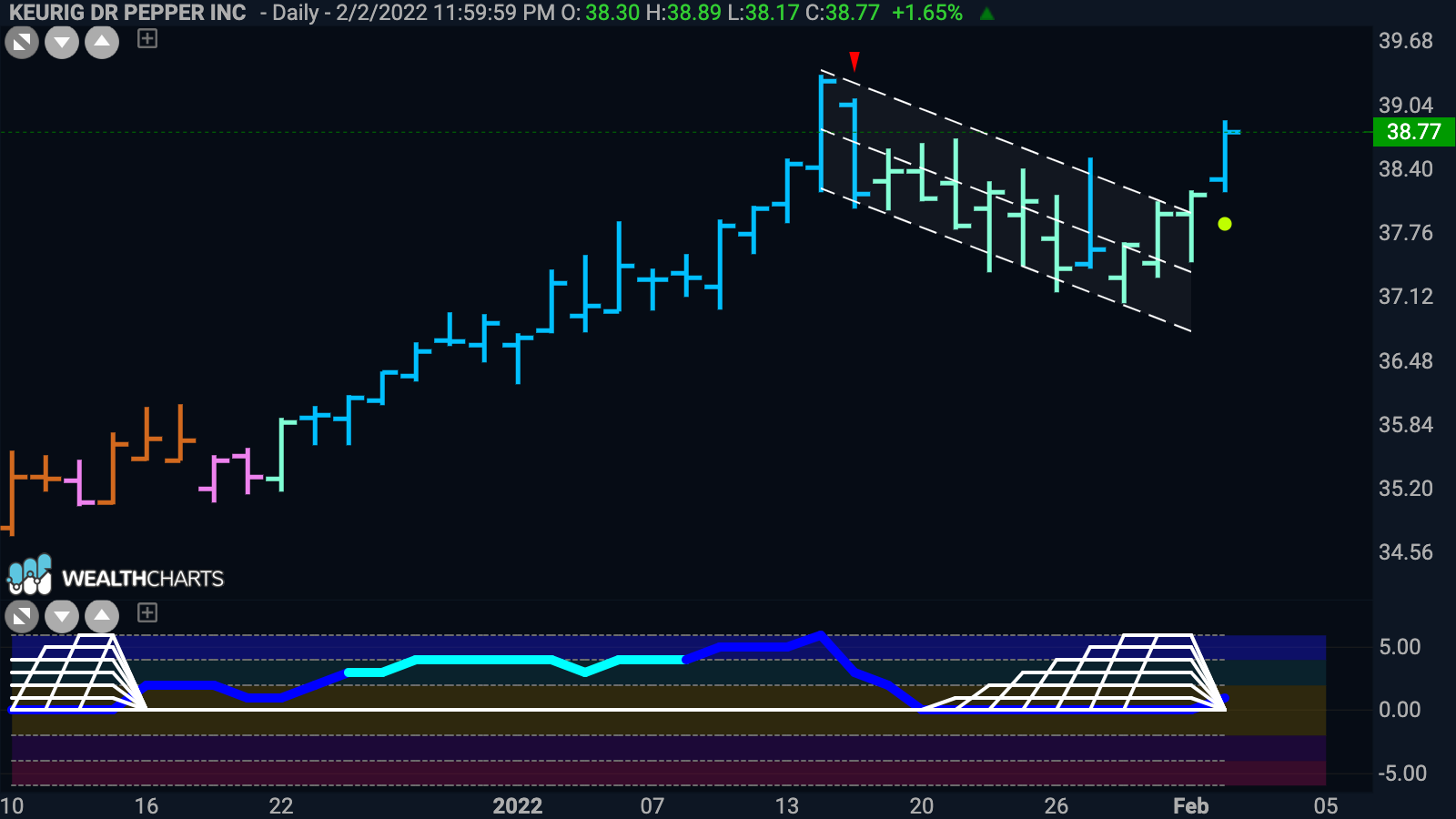Click the 2022 date axis label
The height and width of the screenshot is (819, 1456).
point(518,805)
